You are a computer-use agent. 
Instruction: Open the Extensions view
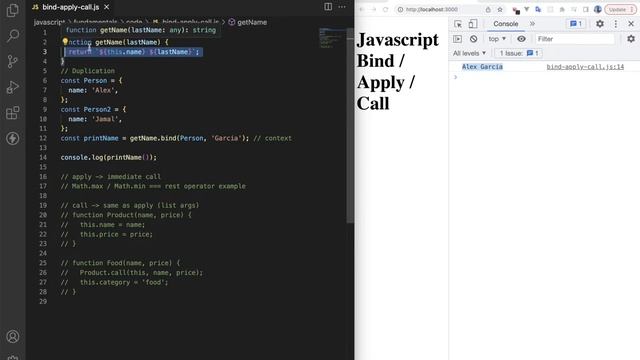pos(13,113)
